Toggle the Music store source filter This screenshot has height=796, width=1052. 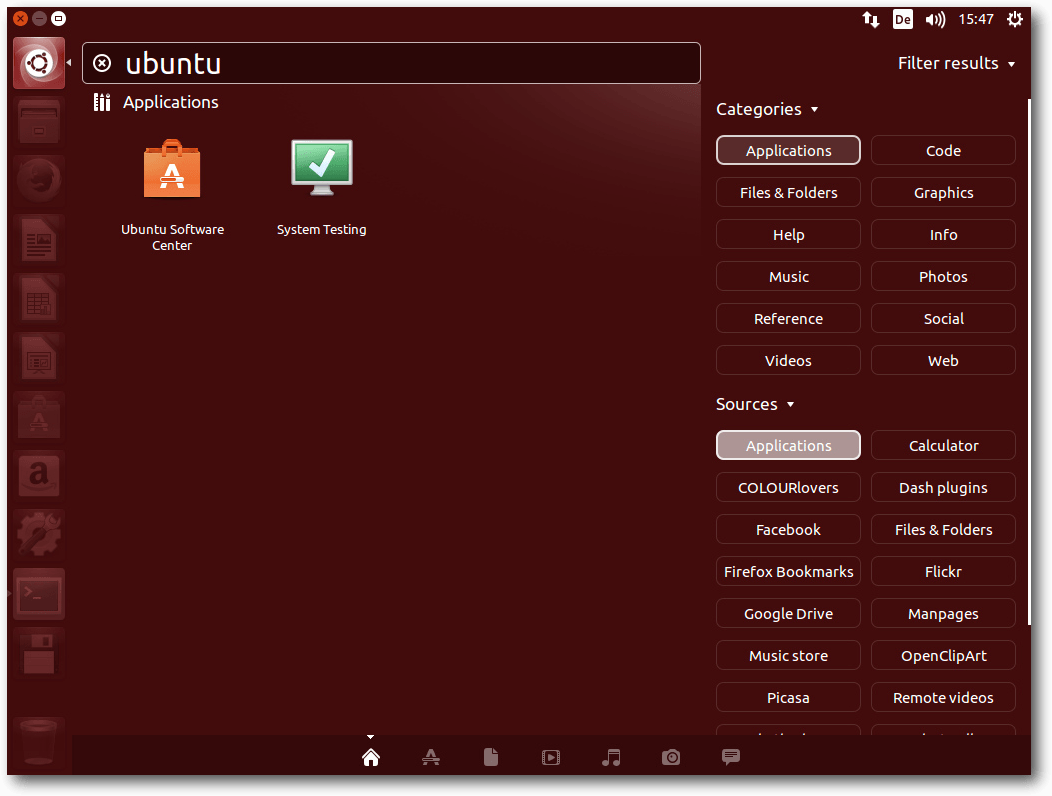coord(788,655)
